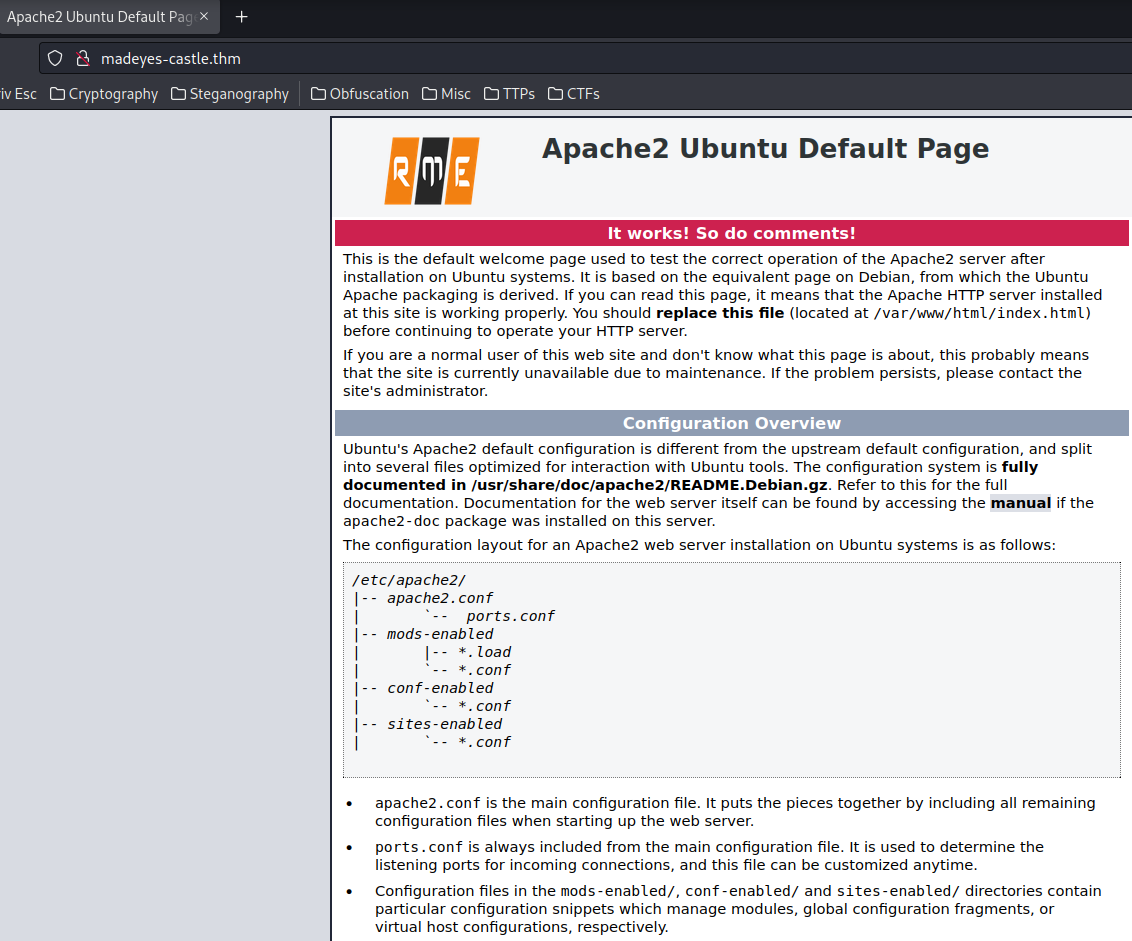Open the Obfuscation bookmarks folder
Image resolution: width=1132 pixels, height=941 pixels.
(360, 94)
